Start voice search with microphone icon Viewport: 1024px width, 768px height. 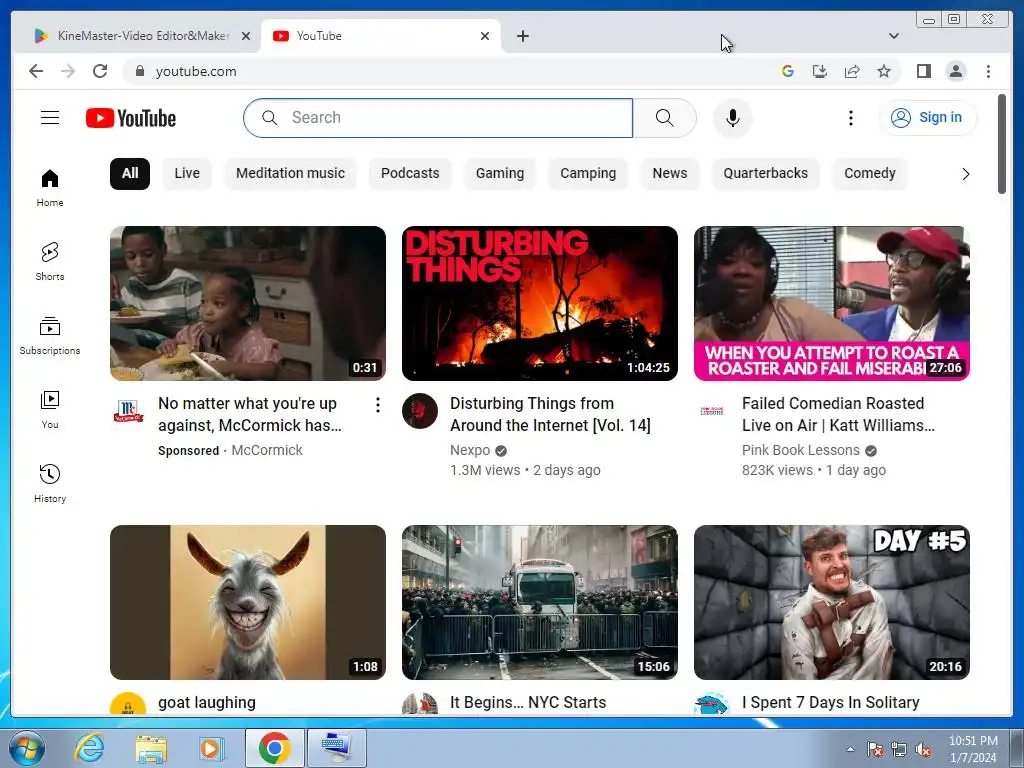point(733,118)
